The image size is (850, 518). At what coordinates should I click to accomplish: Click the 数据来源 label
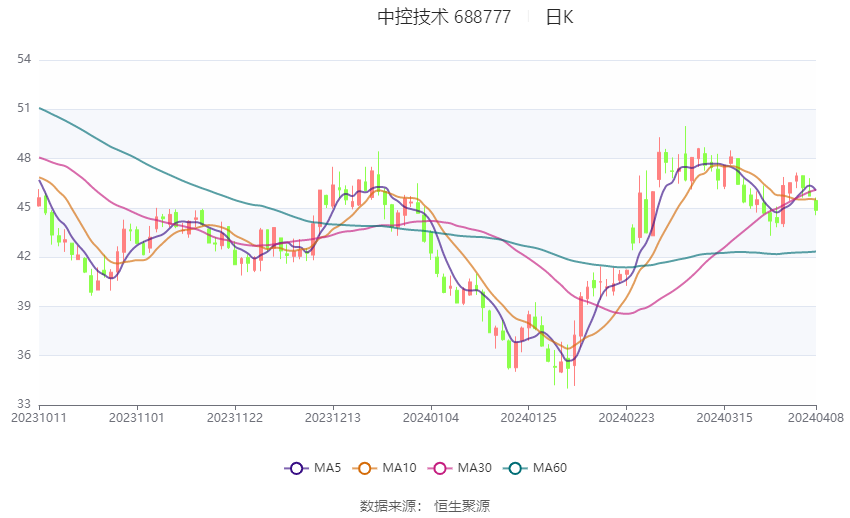[x=387, y=506]
